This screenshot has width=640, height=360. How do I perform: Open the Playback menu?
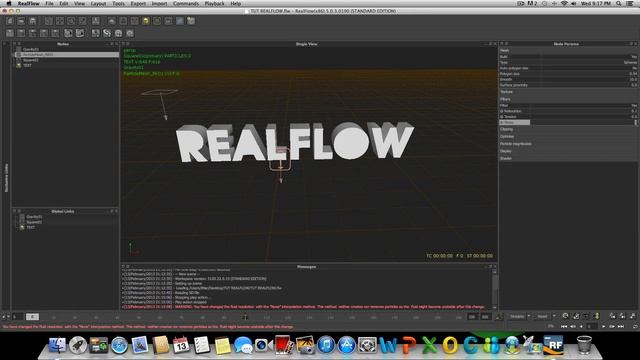pyautogui.click(x=214, y=3)
